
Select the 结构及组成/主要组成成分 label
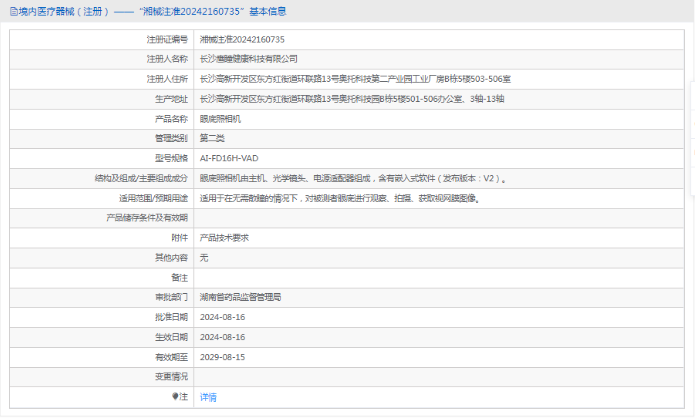[141, 179]
